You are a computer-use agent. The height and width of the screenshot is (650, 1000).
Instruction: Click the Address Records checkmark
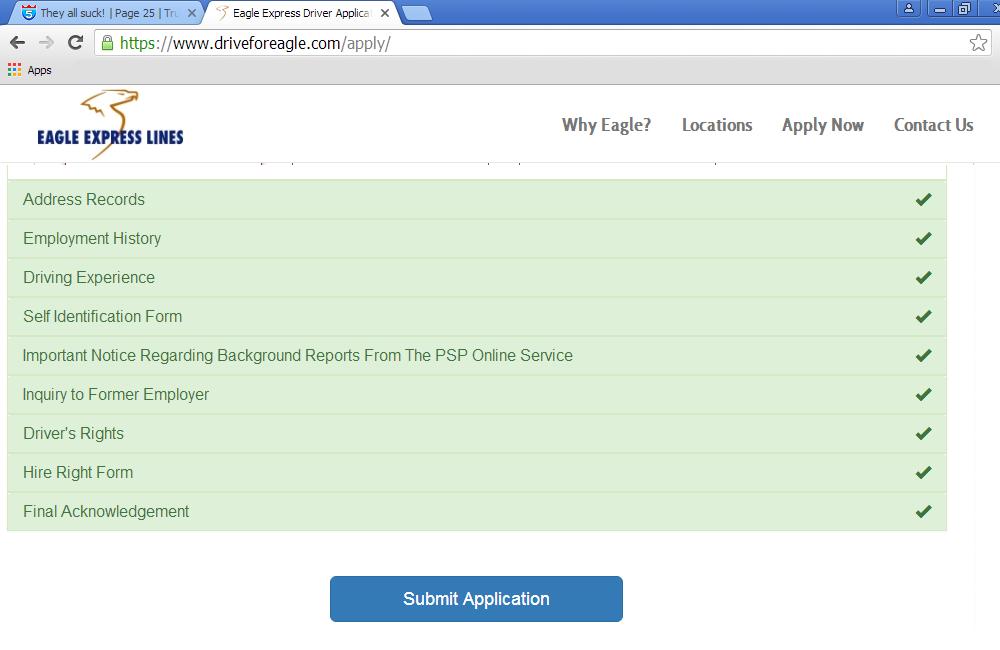tap(923, 200)
